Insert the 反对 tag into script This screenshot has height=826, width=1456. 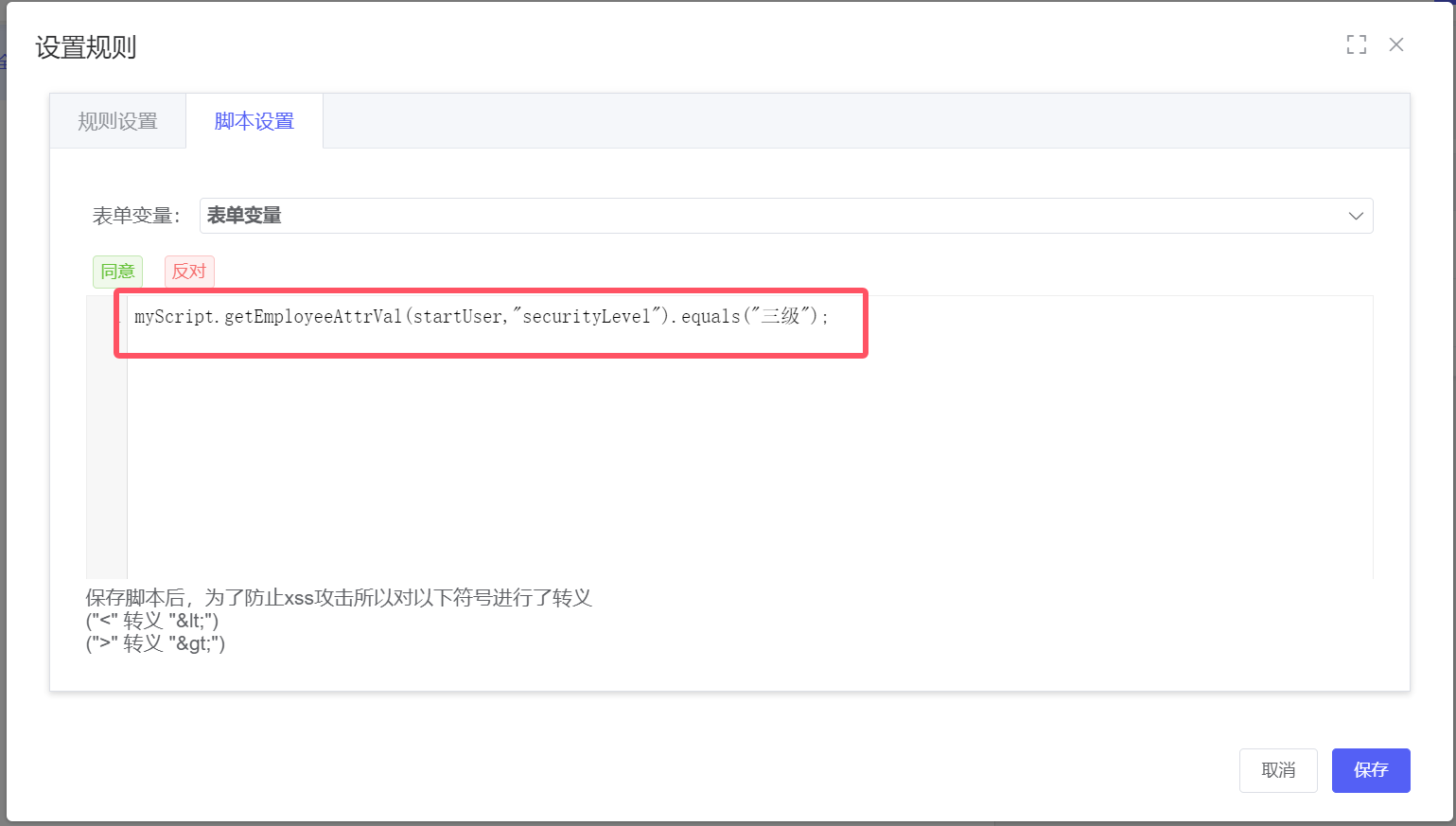(189, 272)
